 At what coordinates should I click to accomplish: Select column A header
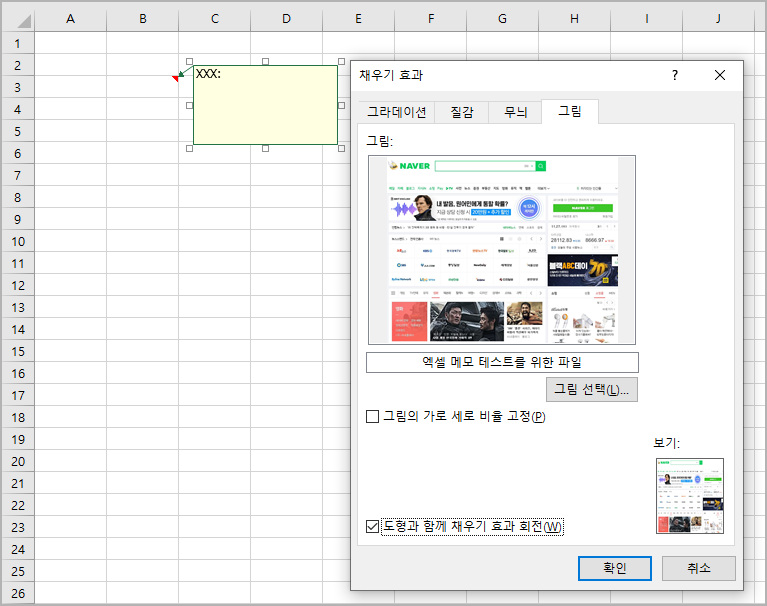tap(70, 19)
